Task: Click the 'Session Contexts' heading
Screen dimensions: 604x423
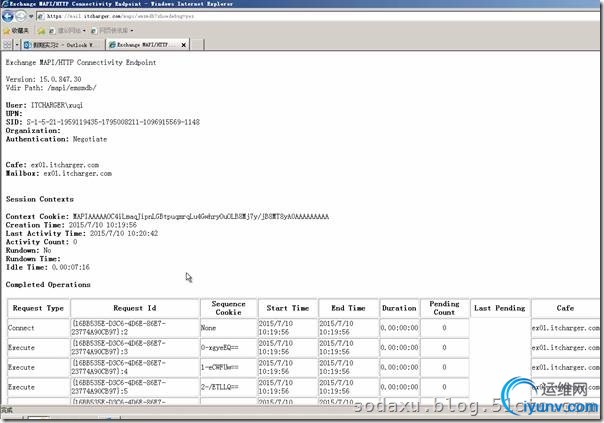Action: (x=40, y=199)
